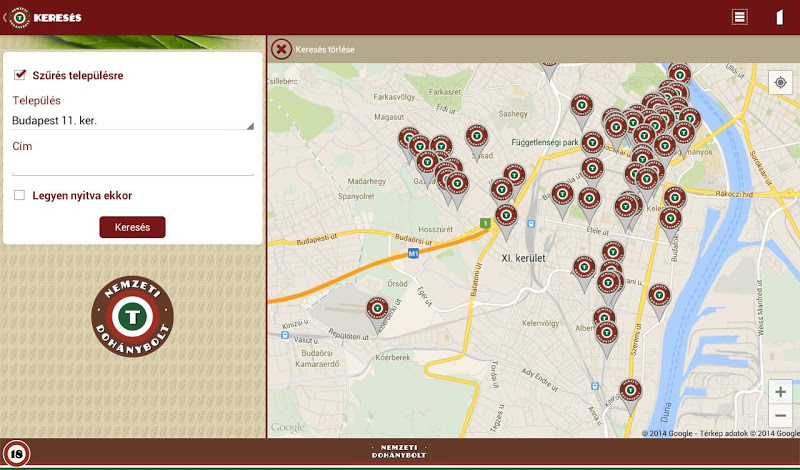800x470 pixels.
Task: Click the Farkasvölgy map label
Action: [392, 96]
